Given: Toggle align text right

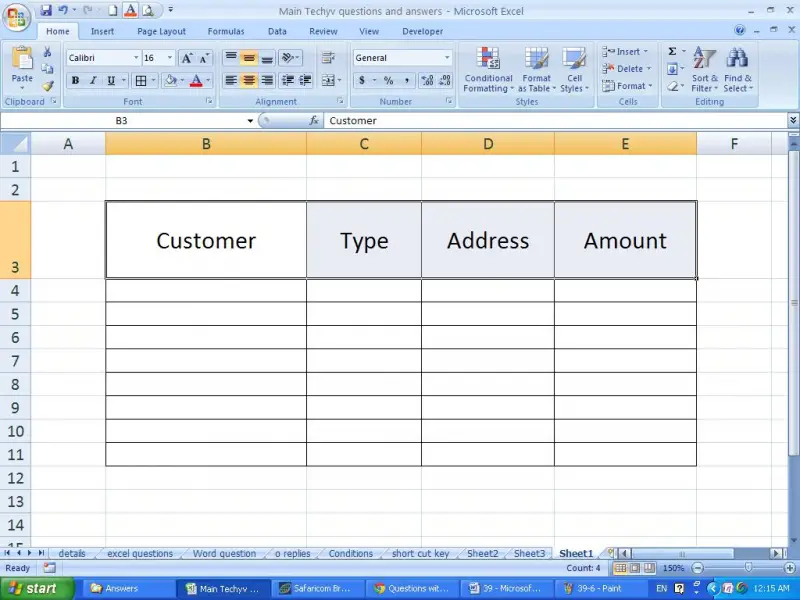Looking at the screenshot, I should (x=266, y=81).
